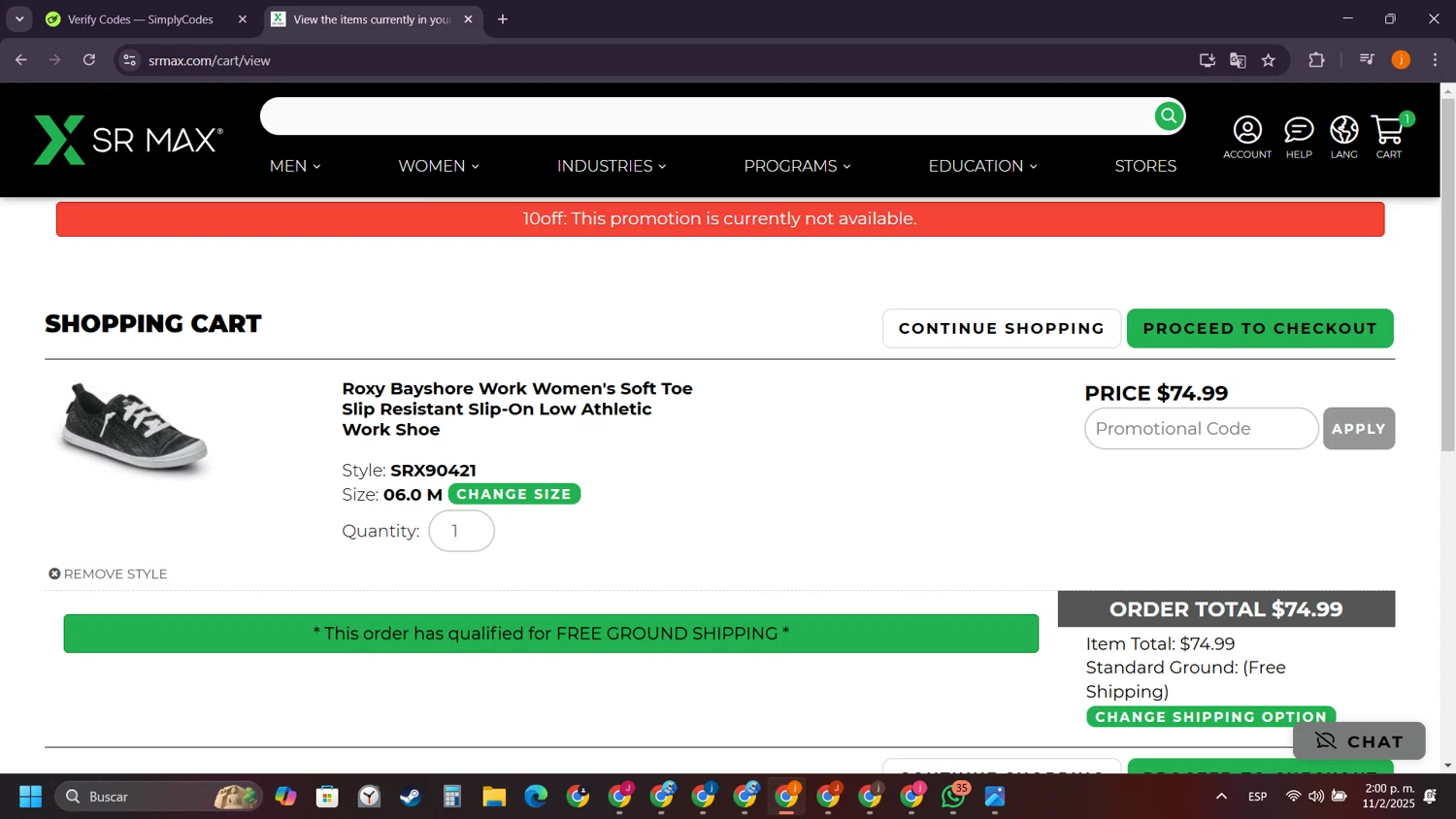Click the Change Size button

pyautogui.click(x=513, y=494)
